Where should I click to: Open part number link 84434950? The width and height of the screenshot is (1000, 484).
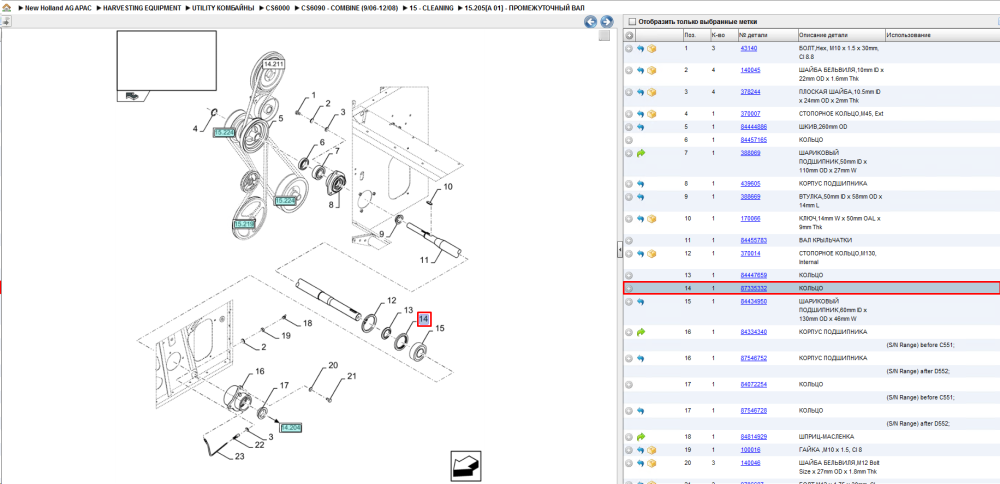coord(753,302)
